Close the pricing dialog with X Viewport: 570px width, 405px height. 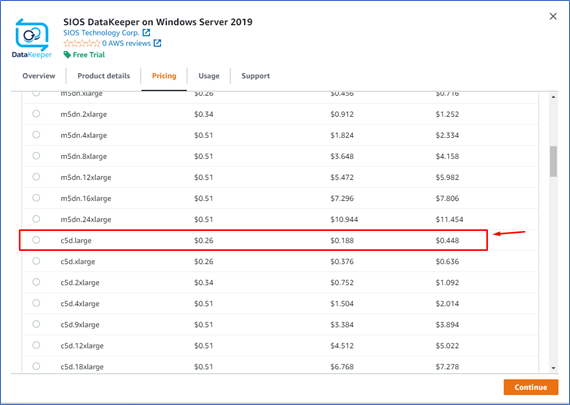point(553,16)
